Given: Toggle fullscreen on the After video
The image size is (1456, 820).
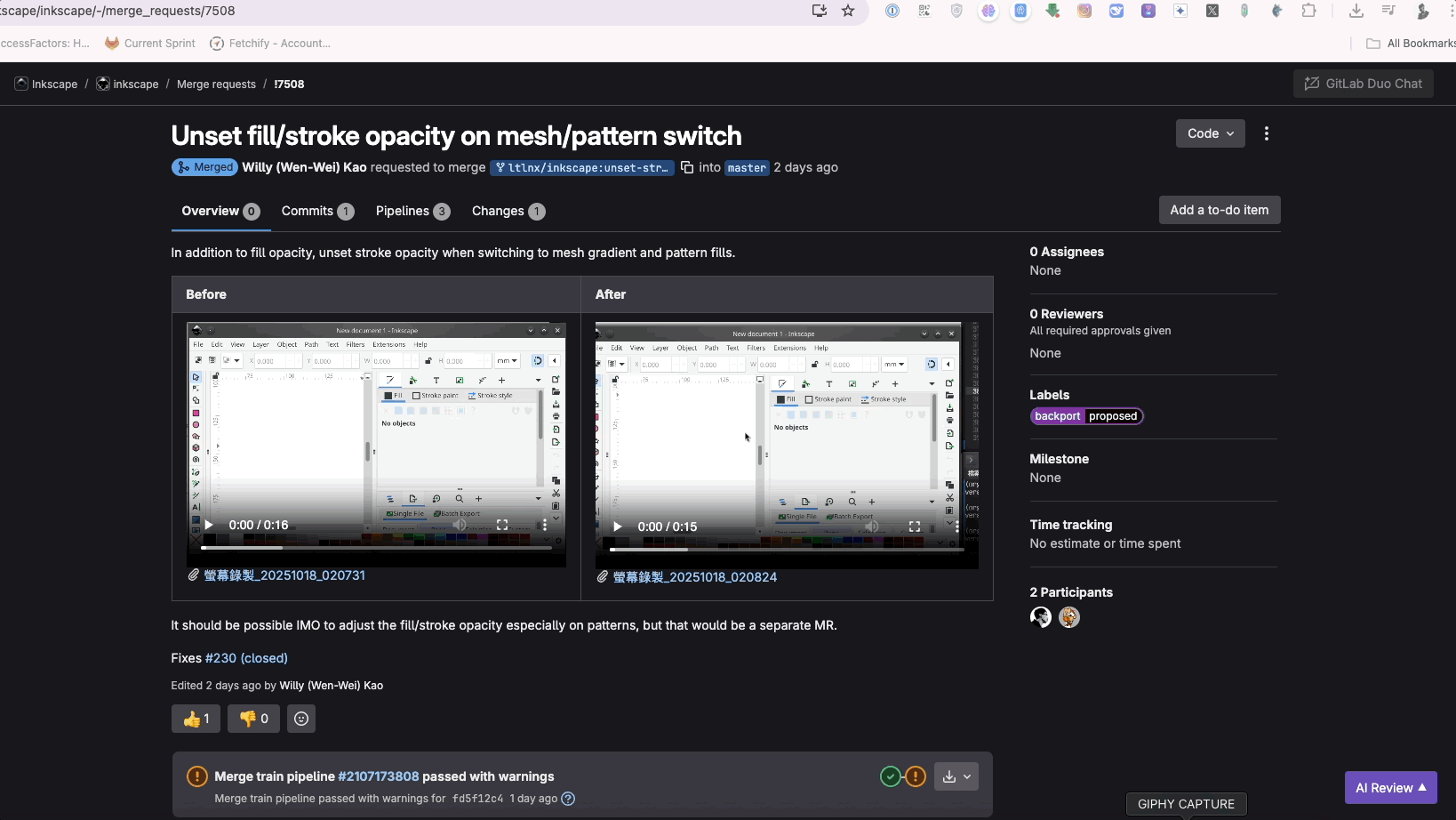Looking at the screenshot, I should 915,527.
